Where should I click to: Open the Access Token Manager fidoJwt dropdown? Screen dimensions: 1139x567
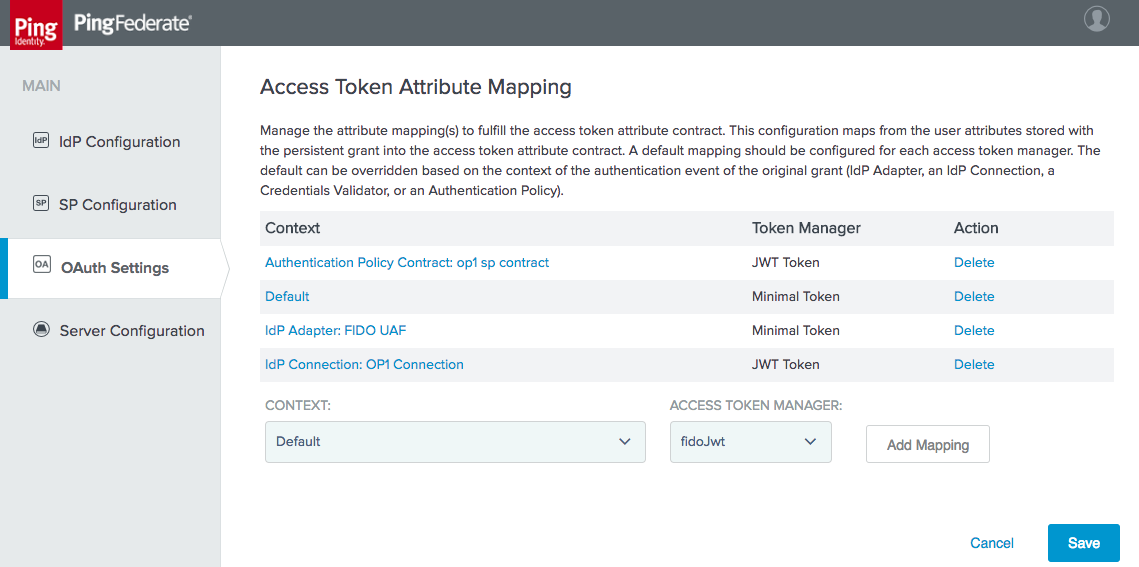[x=750, y=441]
